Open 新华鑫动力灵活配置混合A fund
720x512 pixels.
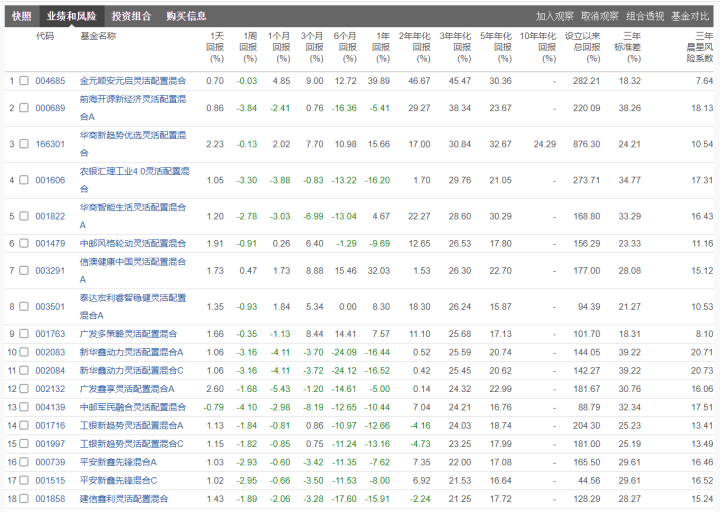[x=131, y=352]
